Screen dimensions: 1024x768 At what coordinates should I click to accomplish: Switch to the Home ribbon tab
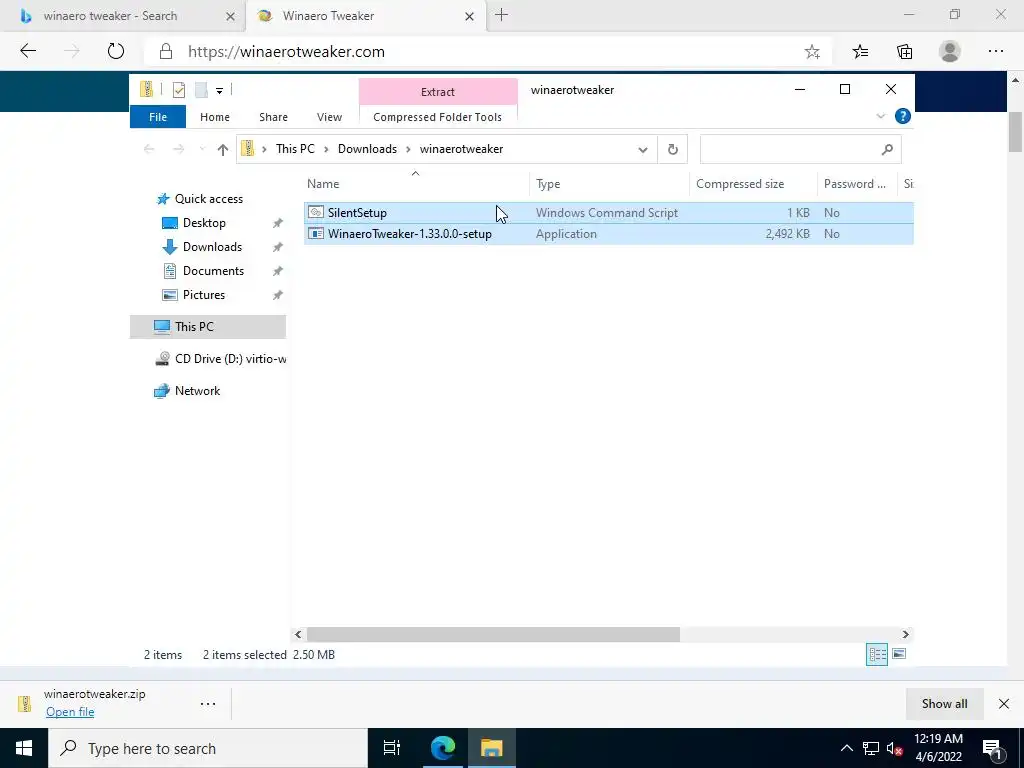pos(215,117)
